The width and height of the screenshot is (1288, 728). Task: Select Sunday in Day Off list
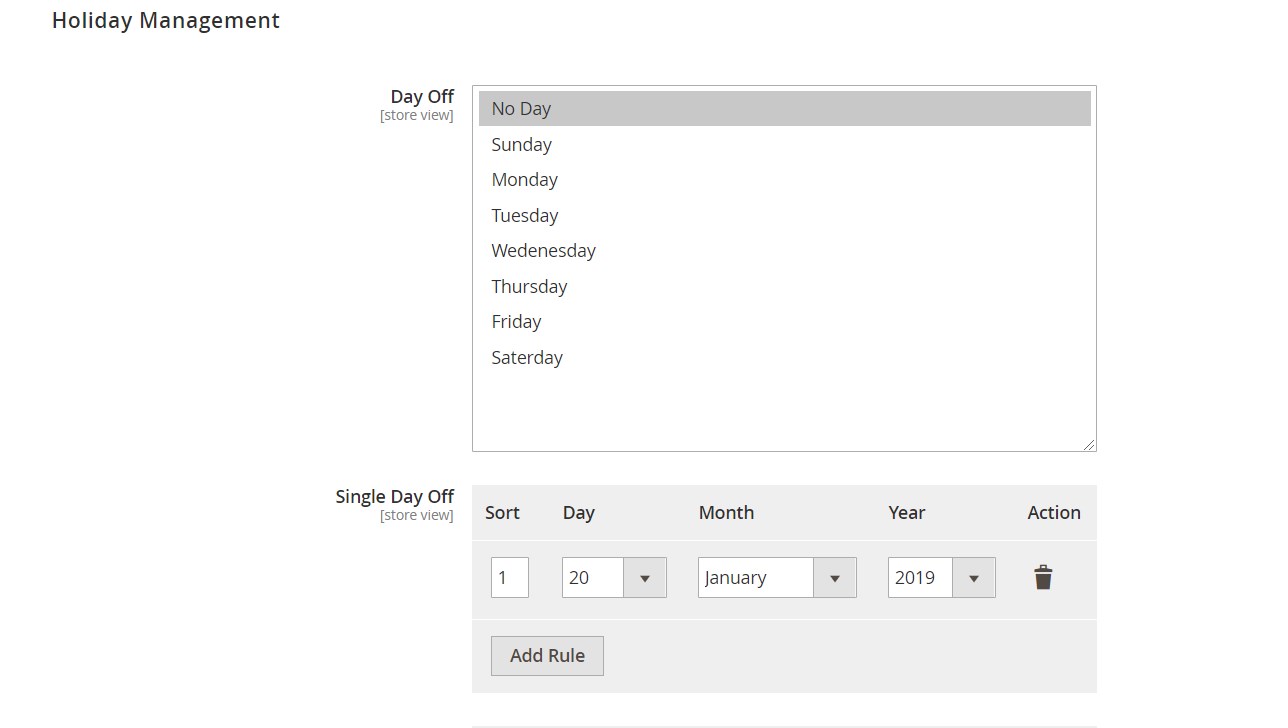[x=784, y=145]
